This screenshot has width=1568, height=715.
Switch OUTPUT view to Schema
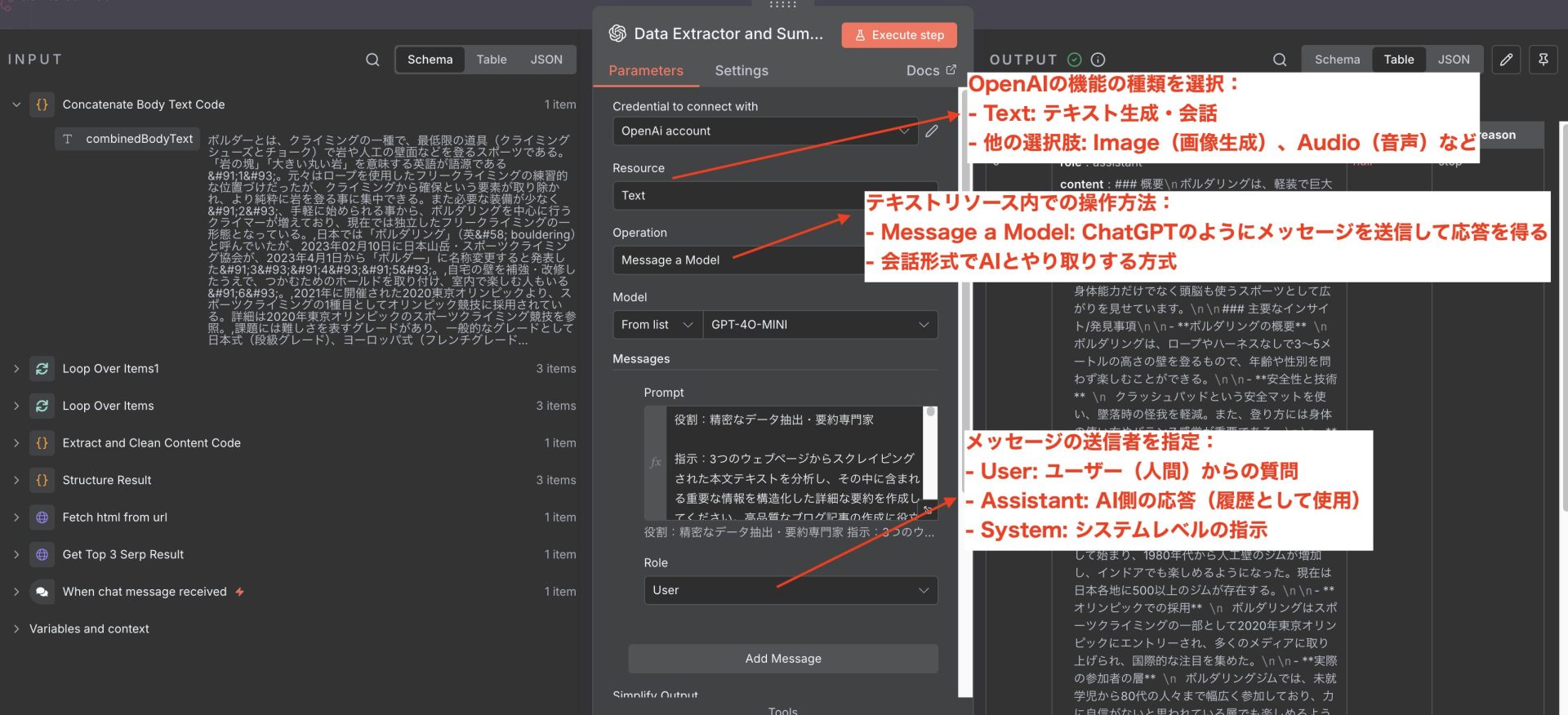coord(1337,60)
